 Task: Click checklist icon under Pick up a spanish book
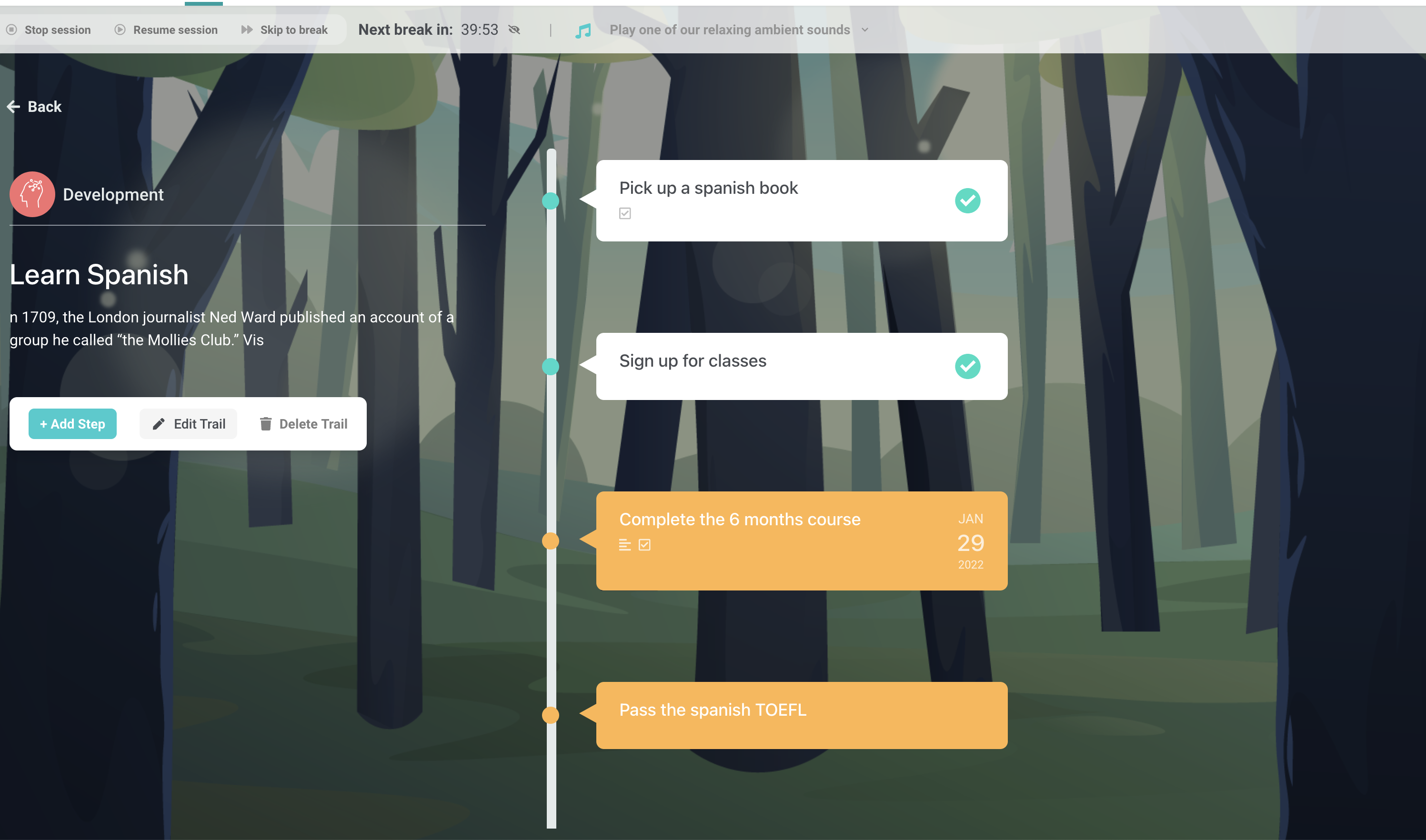click(x=625, y=213)
